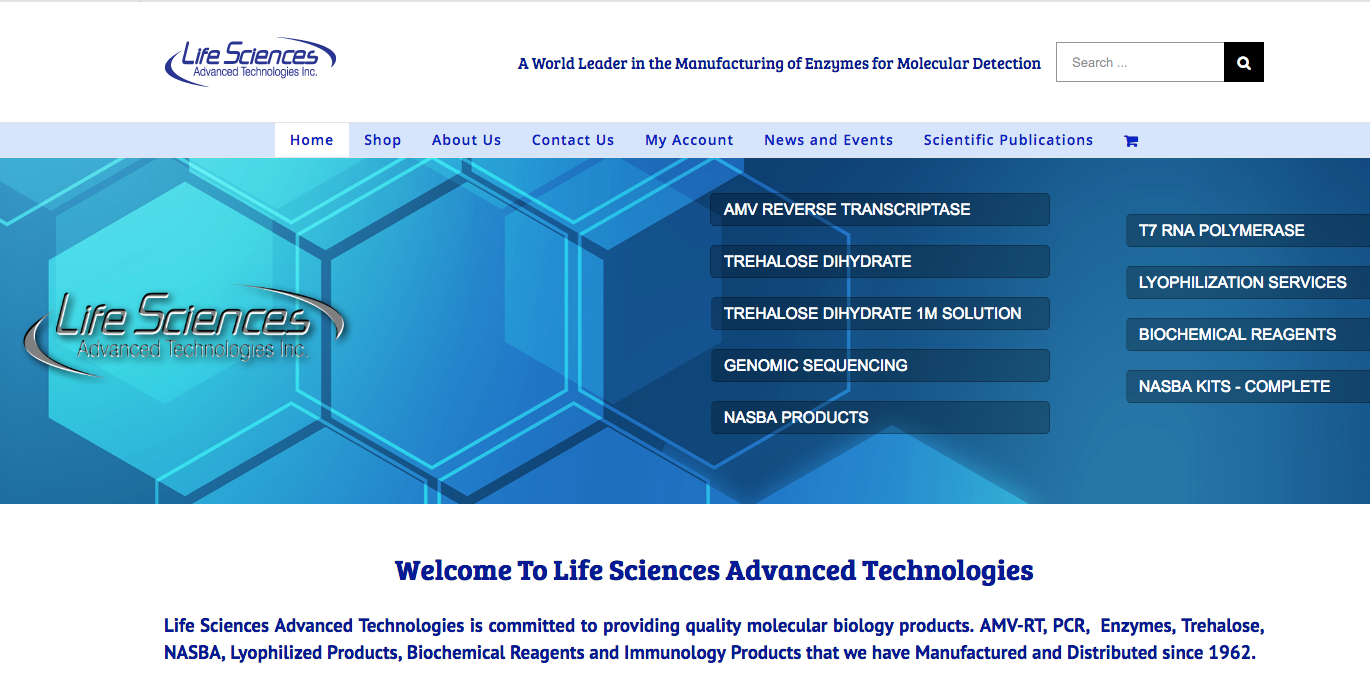Go to the Home menu item
This screenshot has width=1370, height=698.
point(312,140)
